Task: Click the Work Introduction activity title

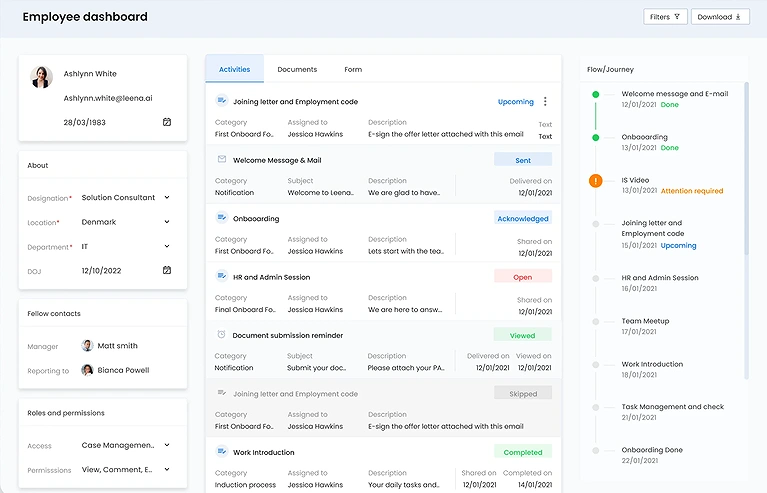Action: [264, 452]
